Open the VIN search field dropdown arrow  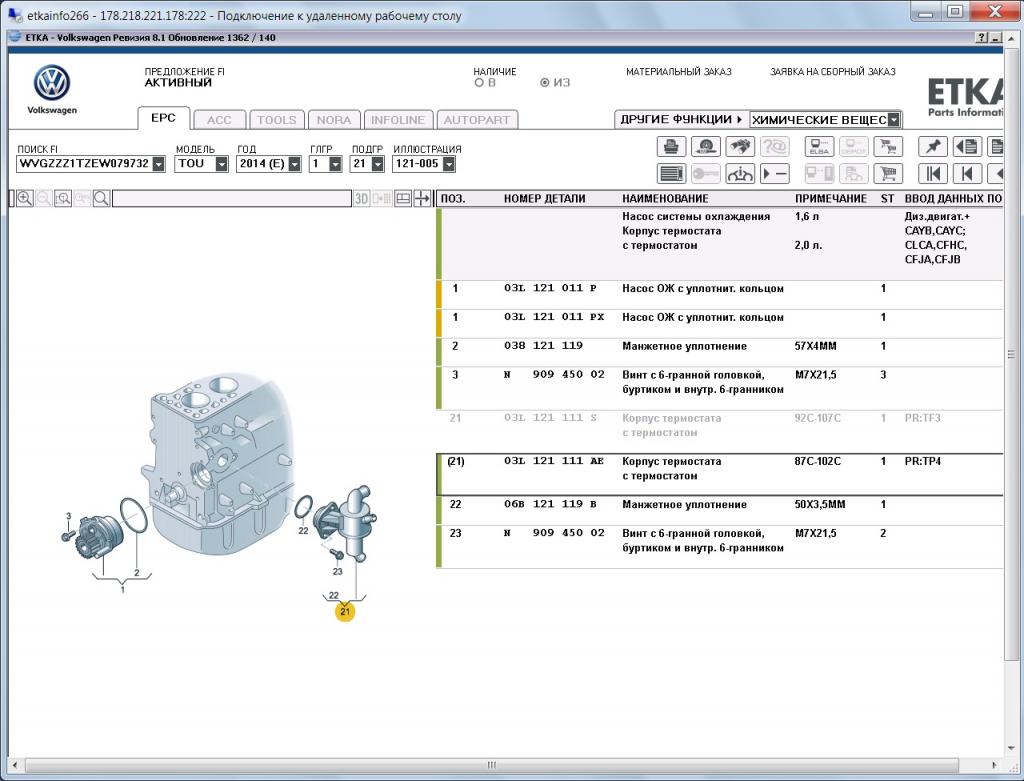pyautogui.click(x=159, y=164)
